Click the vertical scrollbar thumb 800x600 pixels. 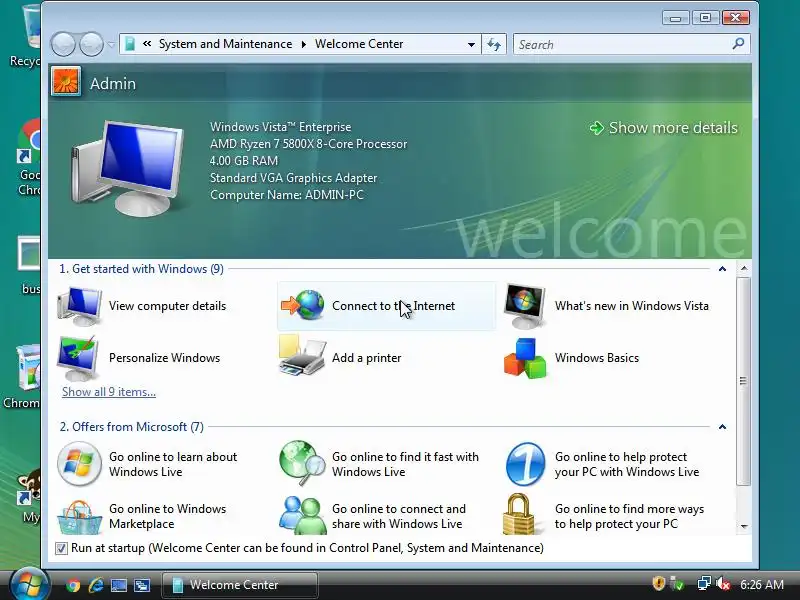(743, 381)
